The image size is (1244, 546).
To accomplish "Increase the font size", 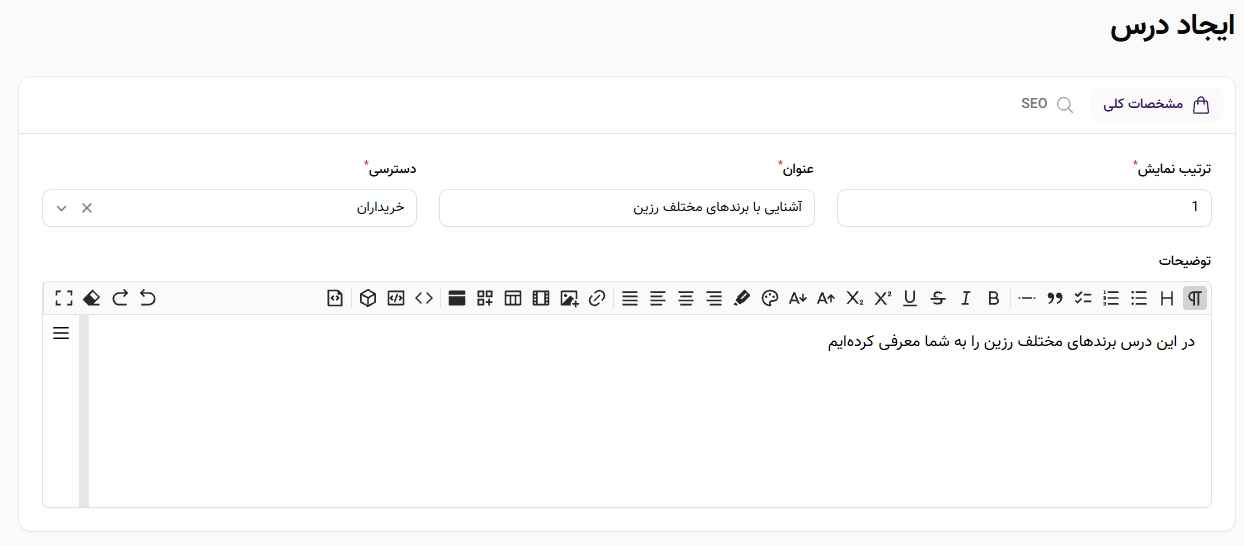I will (x=825, y=298).
